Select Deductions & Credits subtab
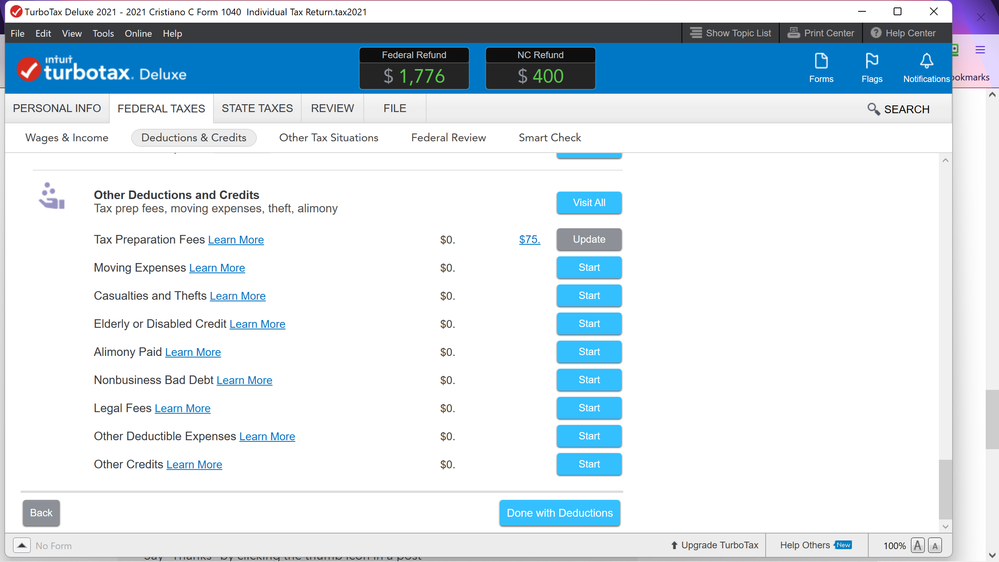 point(194,138)
